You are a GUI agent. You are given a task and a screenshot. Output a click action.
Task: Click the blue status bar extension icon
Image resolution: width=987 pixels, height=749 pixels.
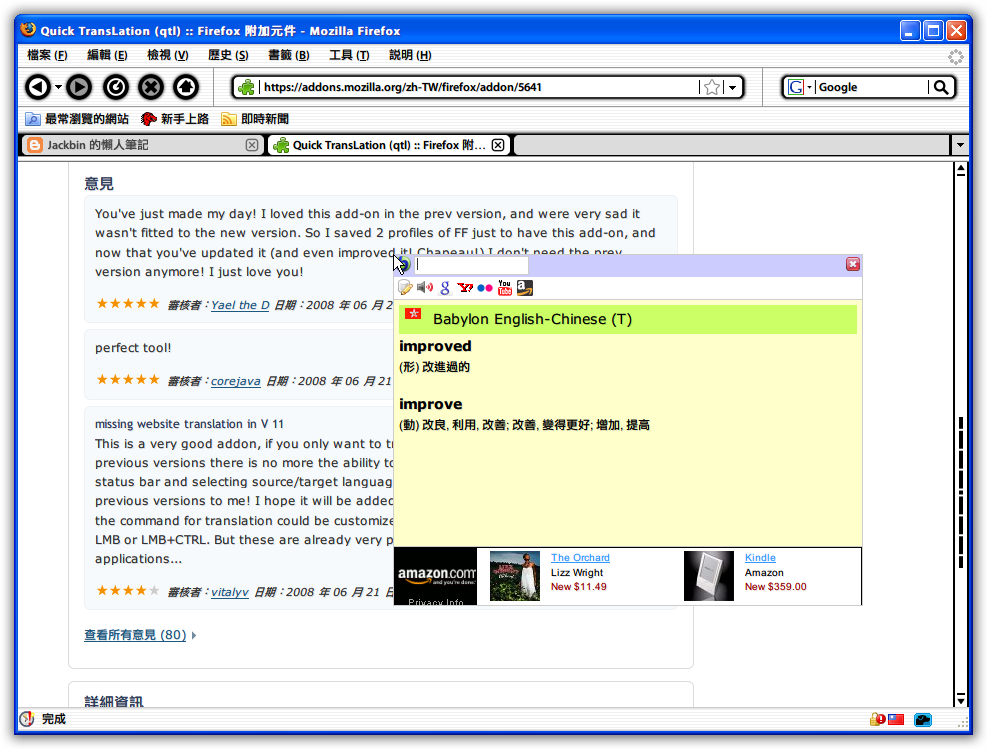pos(923,719)
